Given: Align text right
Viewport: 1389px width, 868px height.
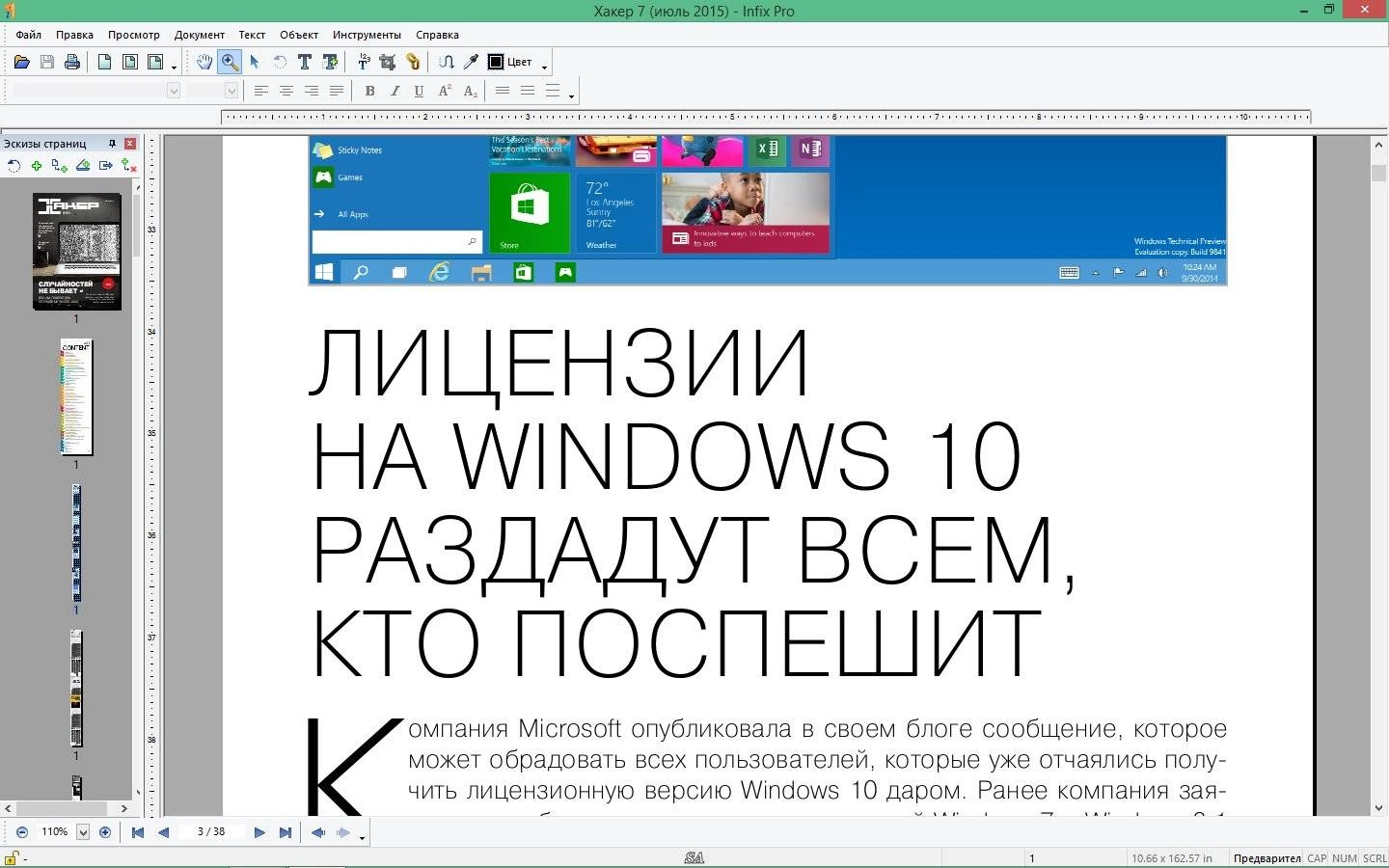Looking at the screenshot, I should (x=311, y=91).
